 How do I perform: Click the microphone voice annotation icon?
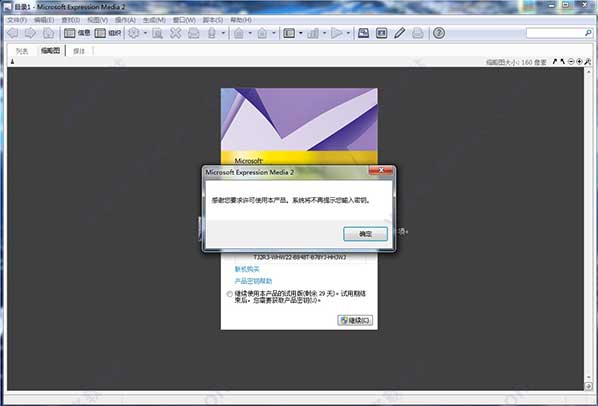coord(212,33)
